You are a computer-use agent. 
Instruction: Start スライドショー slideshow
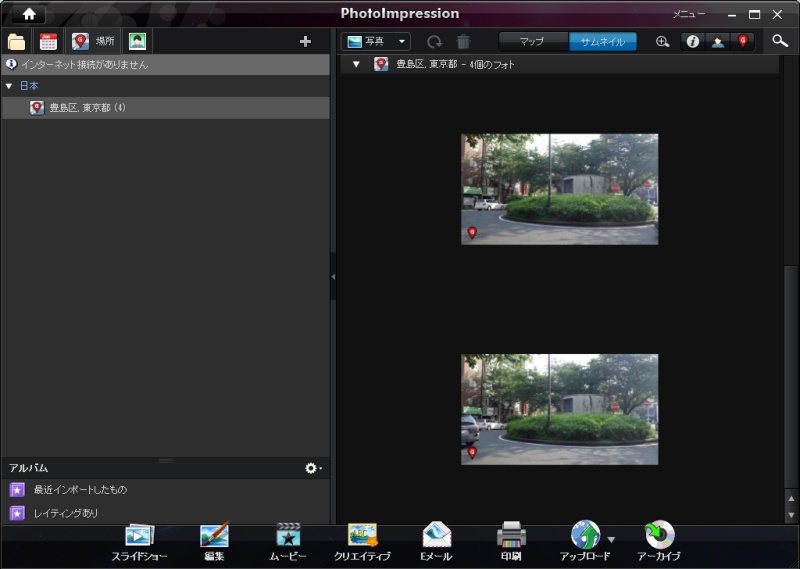pyautogui.click(x=139, y=541)
